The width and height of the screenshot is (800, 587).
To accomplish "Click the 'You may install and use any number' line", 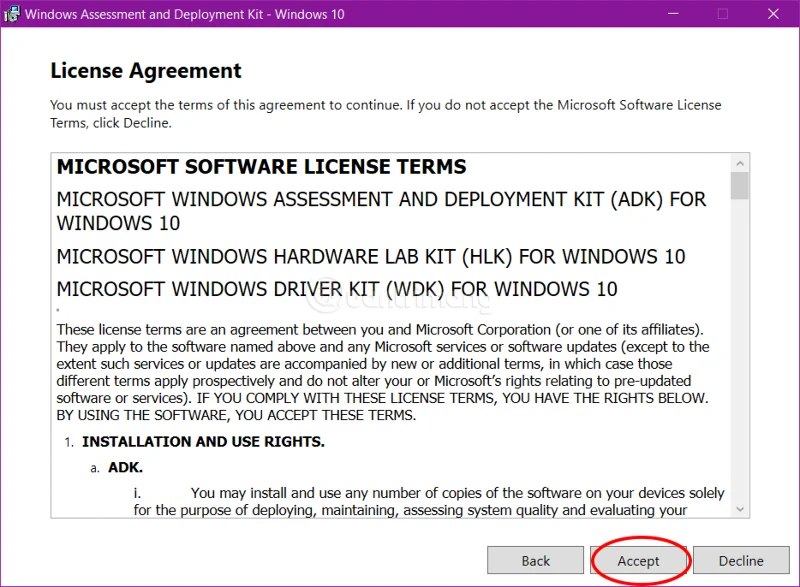I will 457,493.
